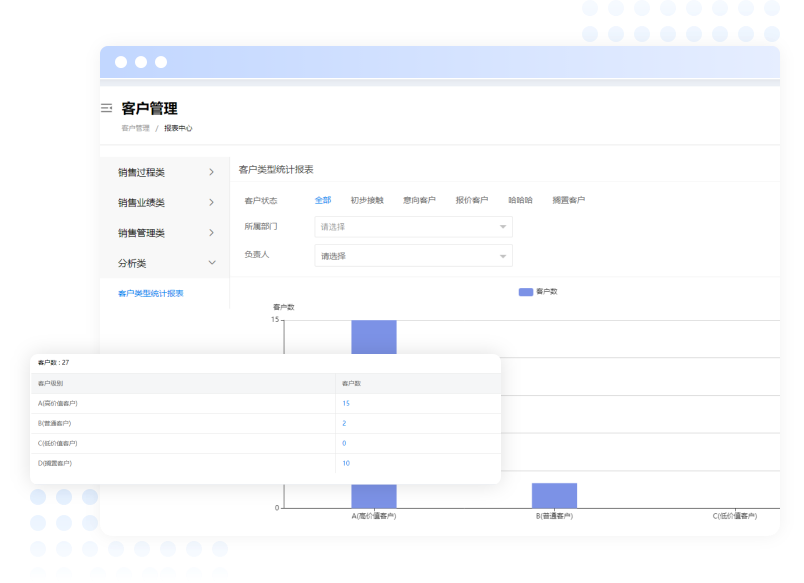Click count 10 for D(搁置客户)

346,463
